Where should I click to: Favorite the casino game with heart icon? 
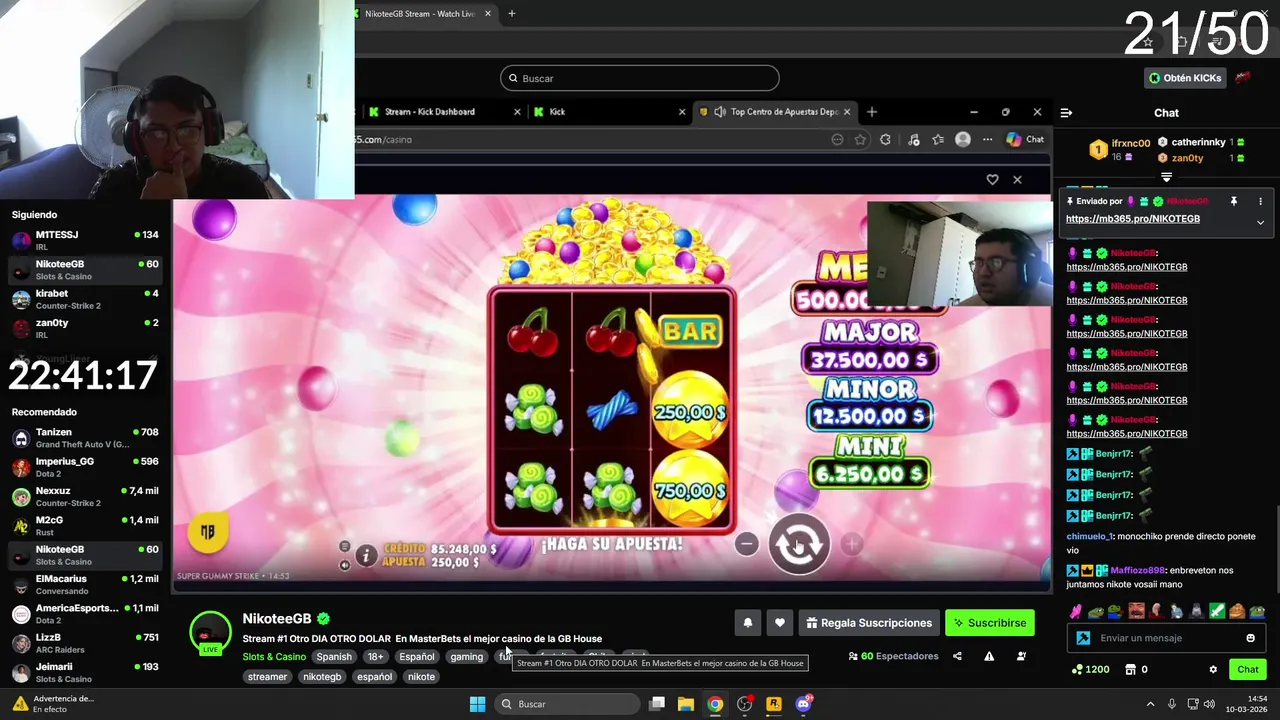992,179
